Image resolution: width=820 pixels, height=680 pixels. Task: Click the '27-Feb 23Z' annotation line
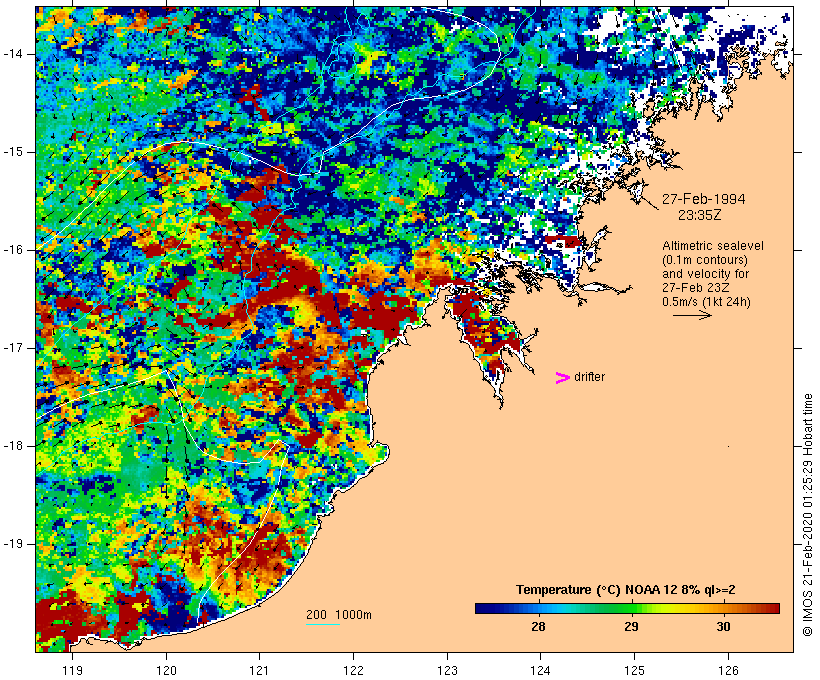pyautogui.click(x=696, y=288)
